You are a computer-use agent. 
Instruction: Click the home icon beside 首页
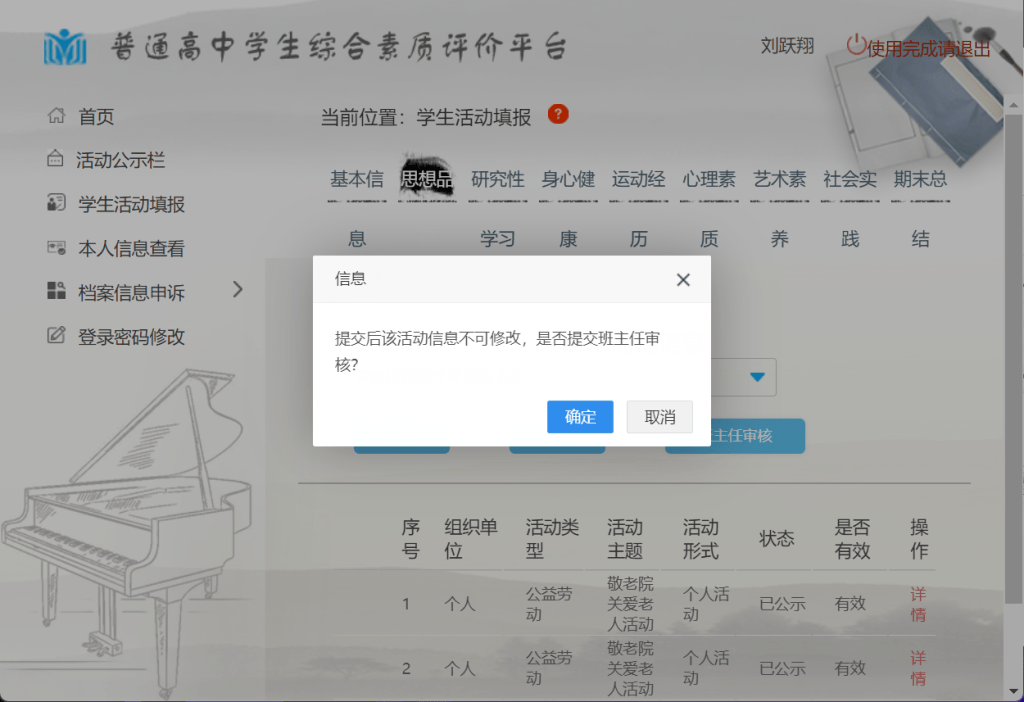56,116
